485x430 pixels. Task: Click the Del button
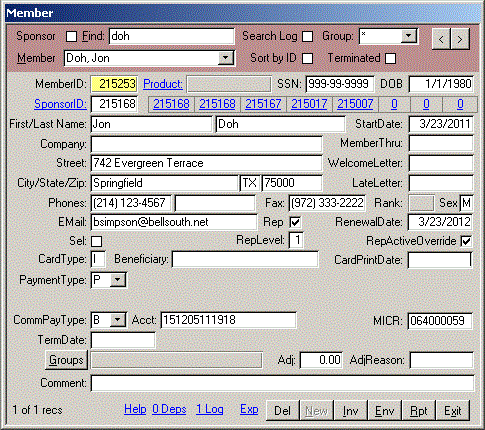(282, 411)
